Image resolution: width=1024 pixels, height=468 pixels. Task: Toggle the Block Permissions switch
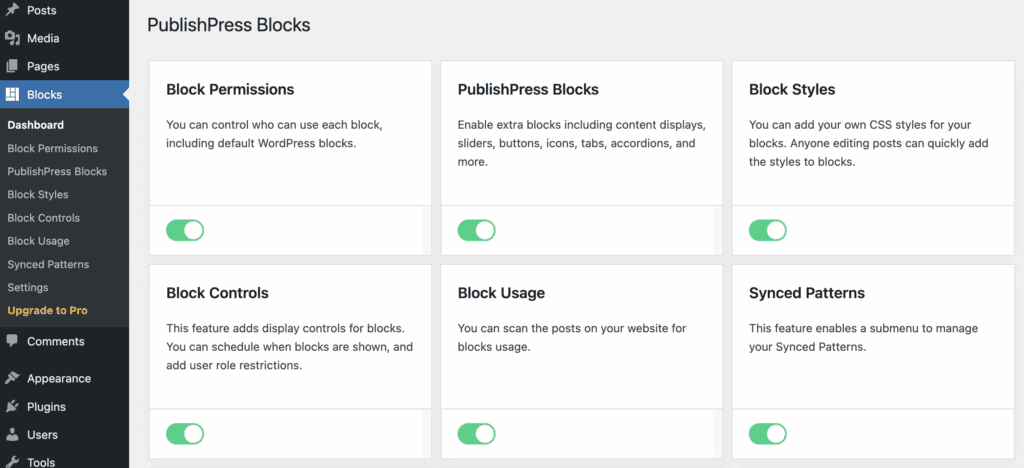pyautogui.click(x=185, y=230)
